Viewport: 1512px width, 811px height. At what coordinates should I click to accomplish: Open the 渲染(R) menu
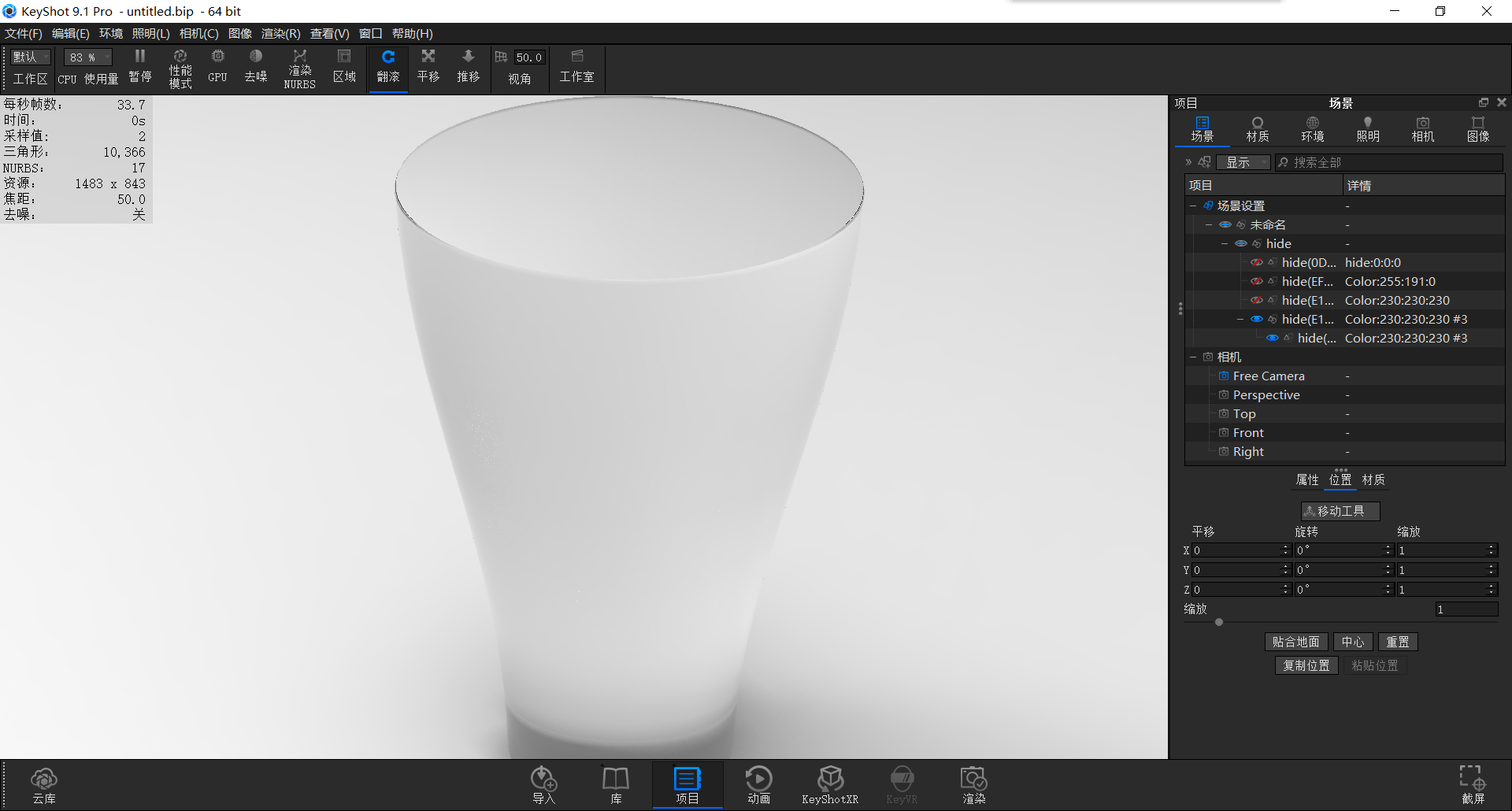click(x=279, y=33)
